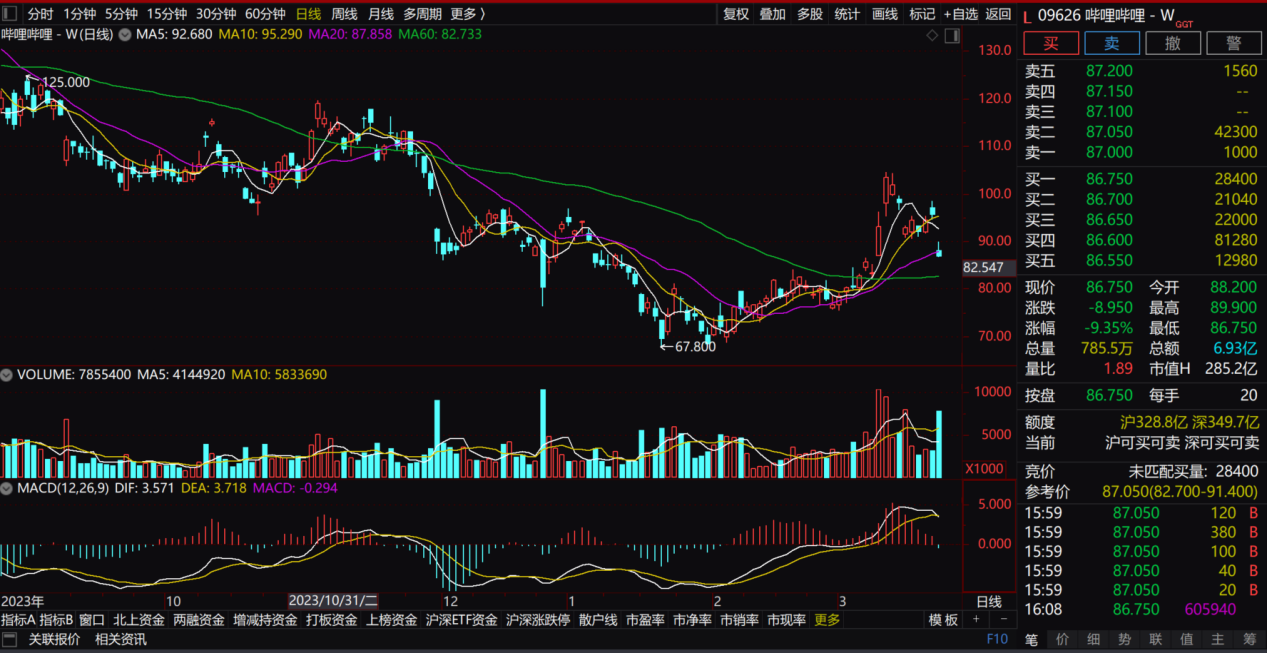Toggle 叠加 overlay mode

tap(773, 14)
